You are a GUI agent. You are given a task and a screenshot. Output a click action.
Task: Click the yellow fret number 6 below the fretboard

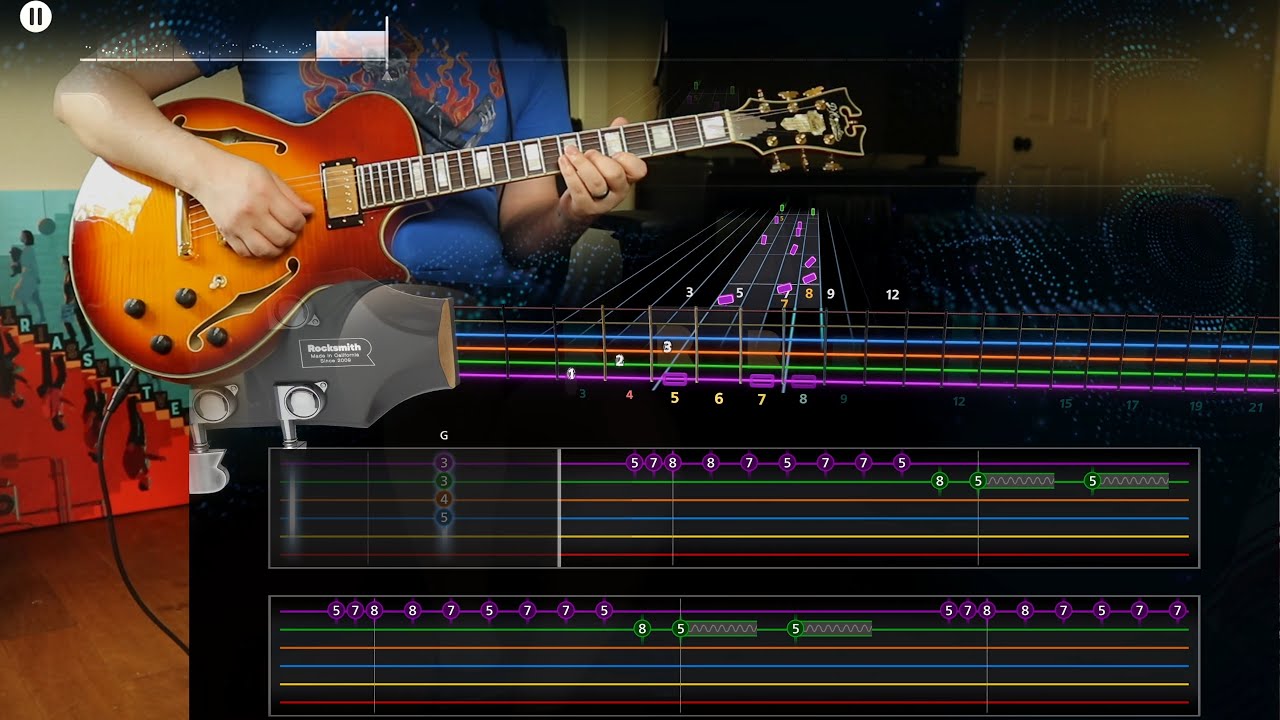pyautogui.click(x=718, y=398)
